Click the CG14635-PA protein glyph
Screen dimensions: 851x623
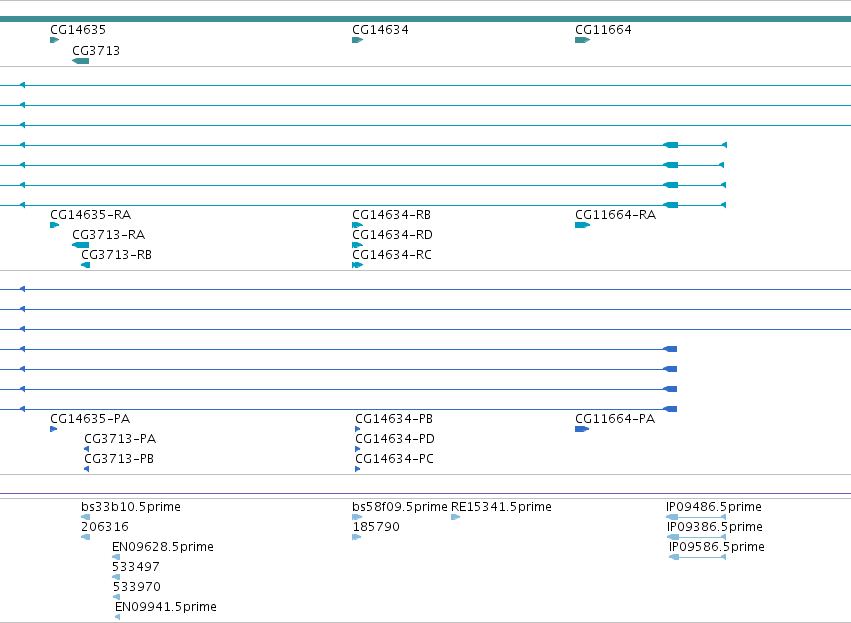pyautogui.click(x=54, y=429)
